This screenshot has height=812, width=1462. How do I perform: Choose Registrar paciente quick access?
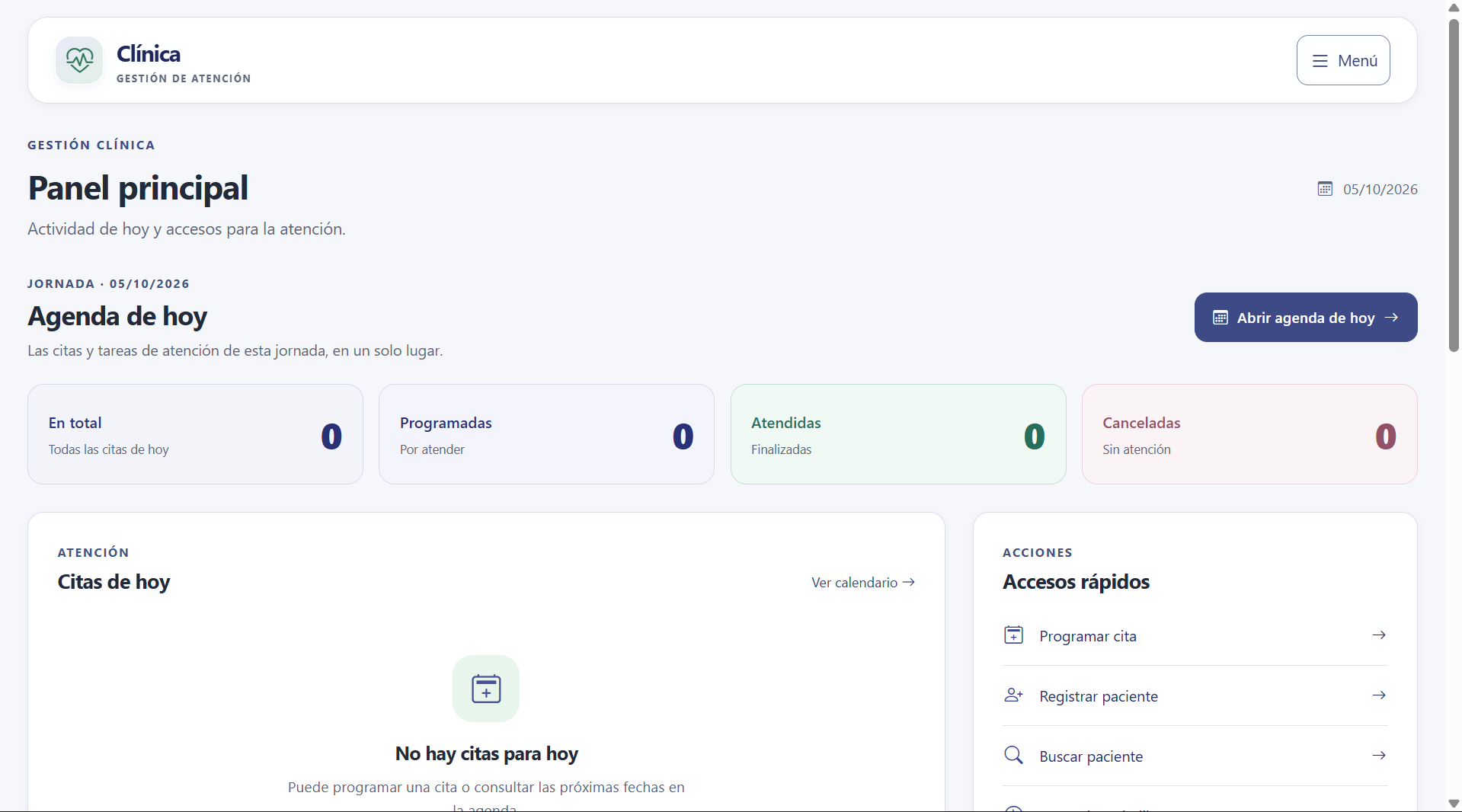[x=1195, y=696]
